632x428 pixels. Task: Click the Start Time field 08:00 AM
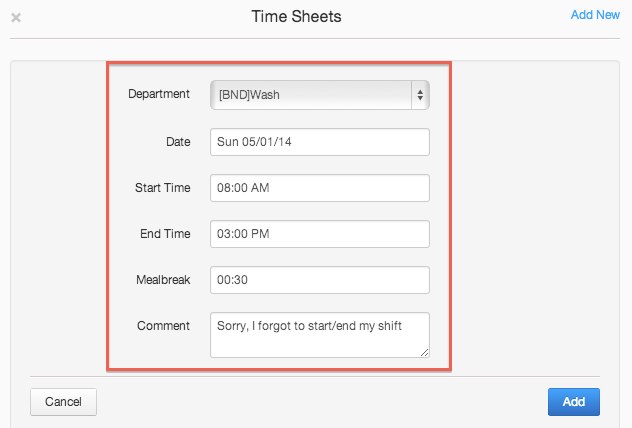(x=319, y=188)
